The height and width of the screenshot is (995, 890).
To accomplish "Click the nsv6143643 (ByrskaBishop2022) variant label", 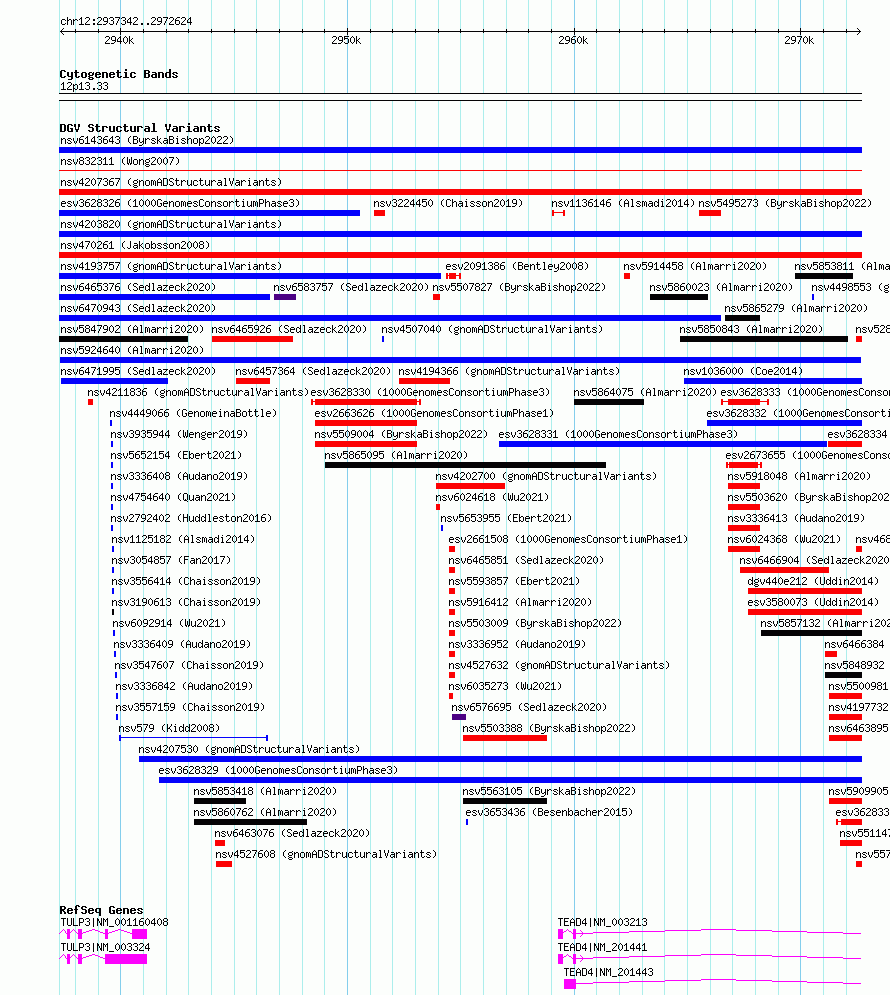I will coord(147,140).
